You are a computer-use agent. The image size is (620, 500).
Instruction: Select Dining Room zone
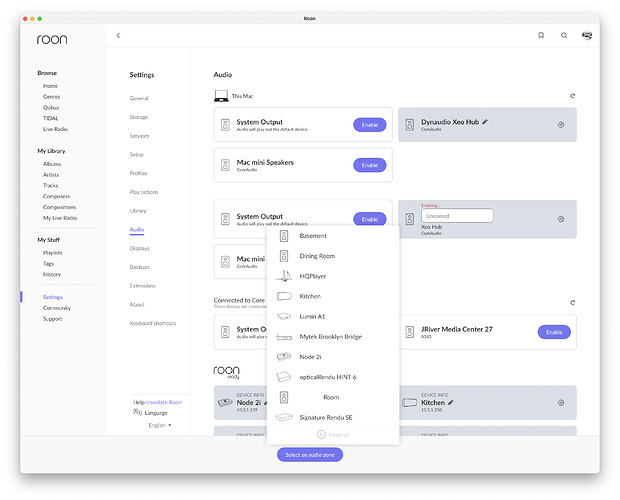pos(333,256)
